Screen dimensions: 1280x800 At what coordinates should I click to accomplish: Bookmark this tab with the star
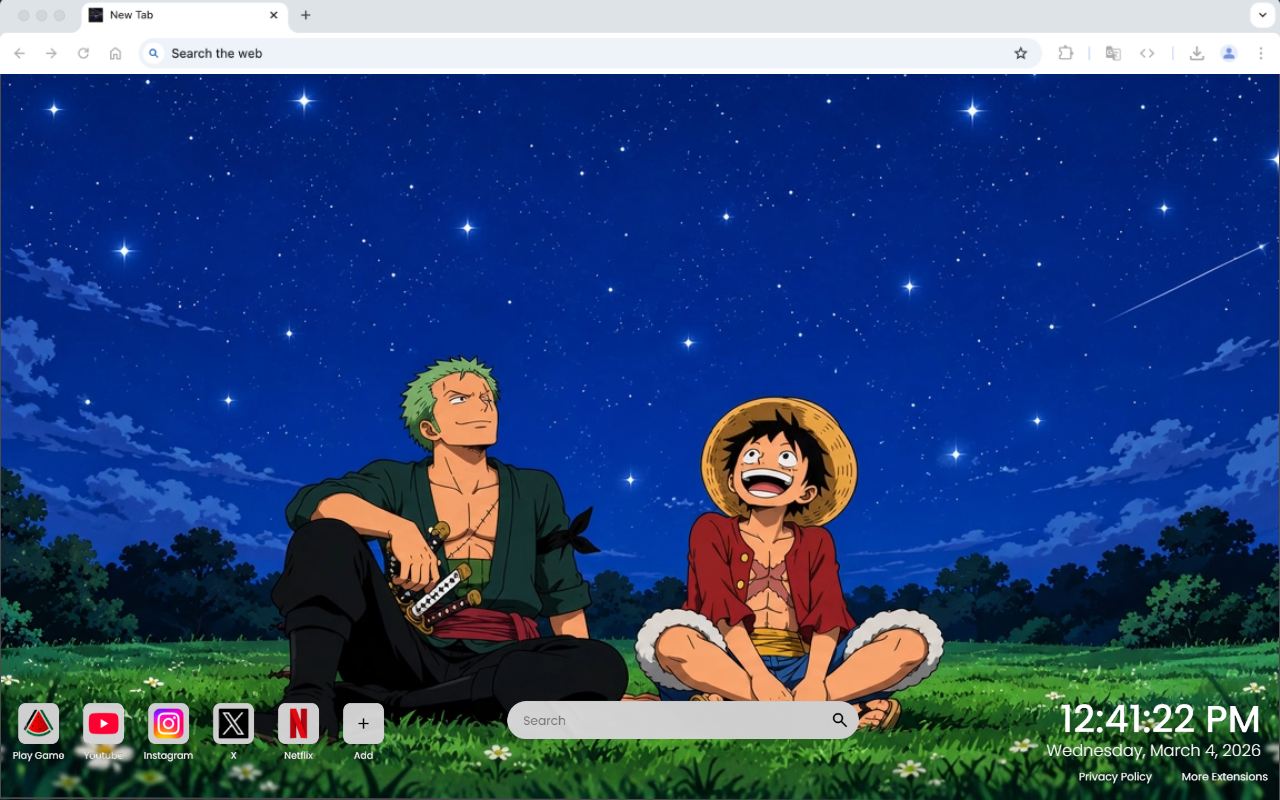(1020, 53)
